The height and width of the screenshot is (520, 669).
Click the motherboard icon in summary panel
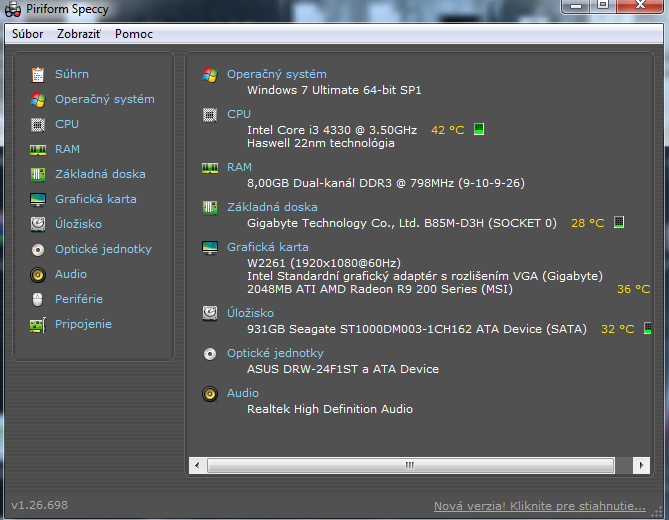[x=209, y=208]
